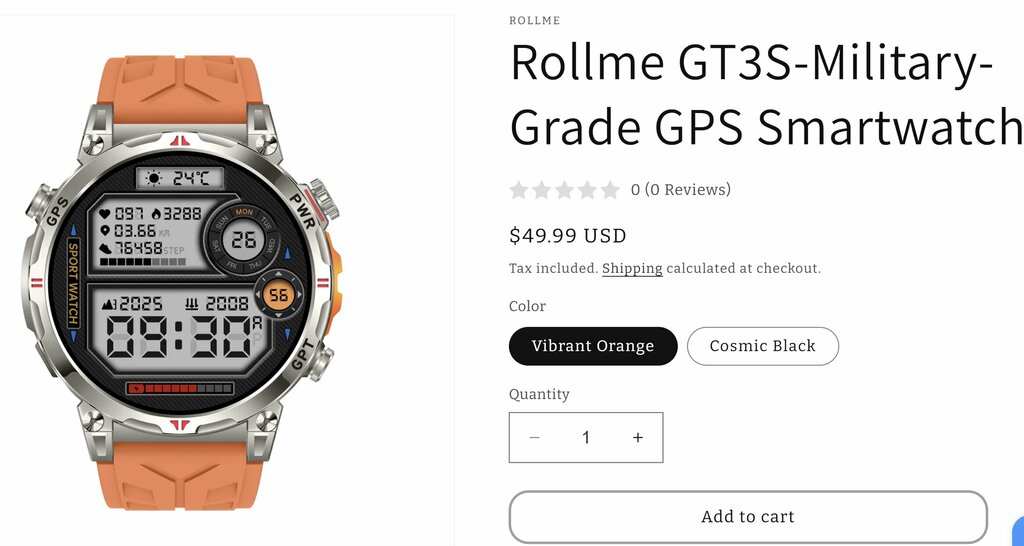
Task: Choose the Cosmic Black color option
Action: pyautogui.click(x=762, y=346)
